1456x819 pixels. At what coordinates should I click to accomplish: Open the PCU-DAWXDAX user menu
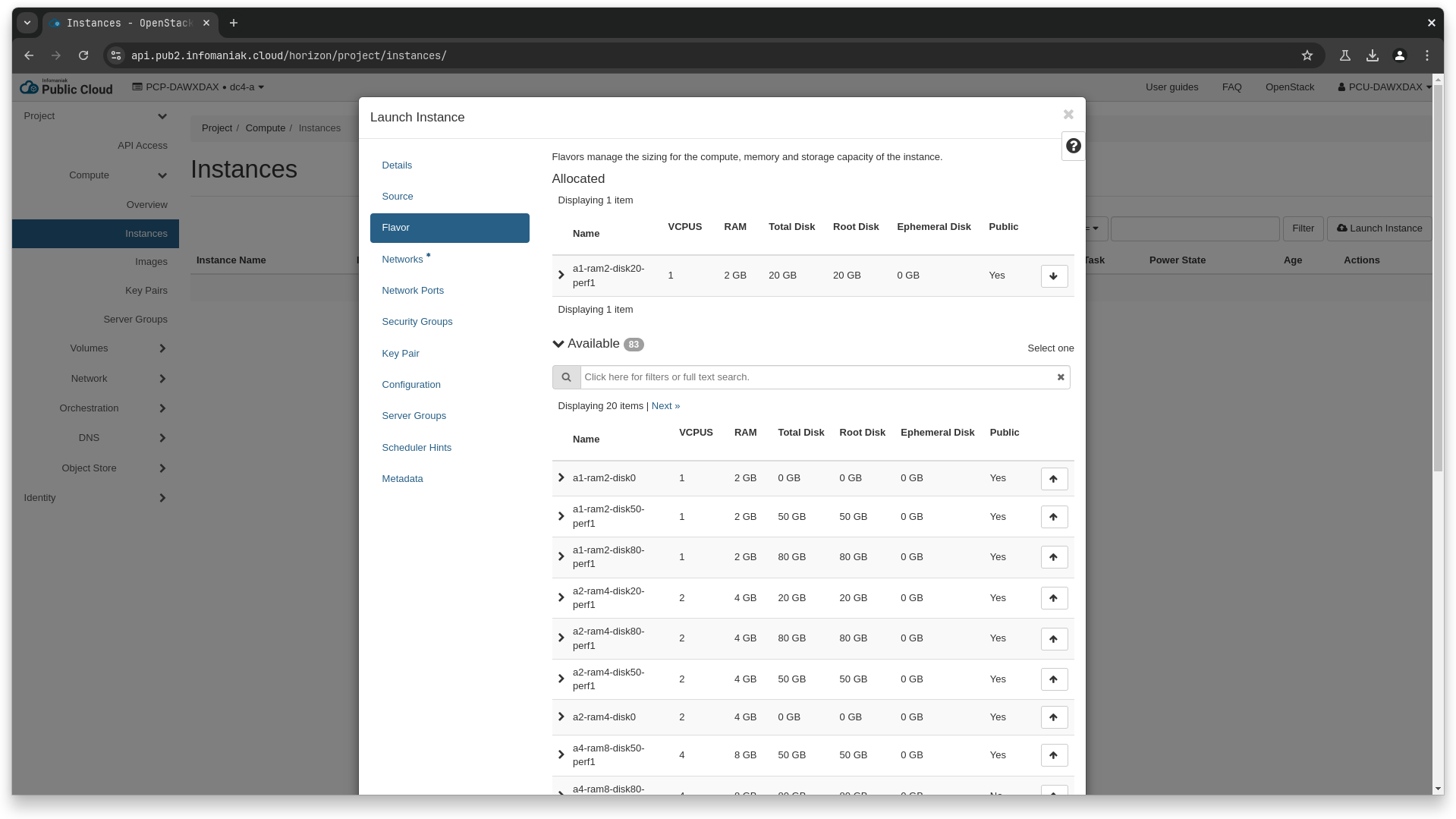click(1385, 87)
